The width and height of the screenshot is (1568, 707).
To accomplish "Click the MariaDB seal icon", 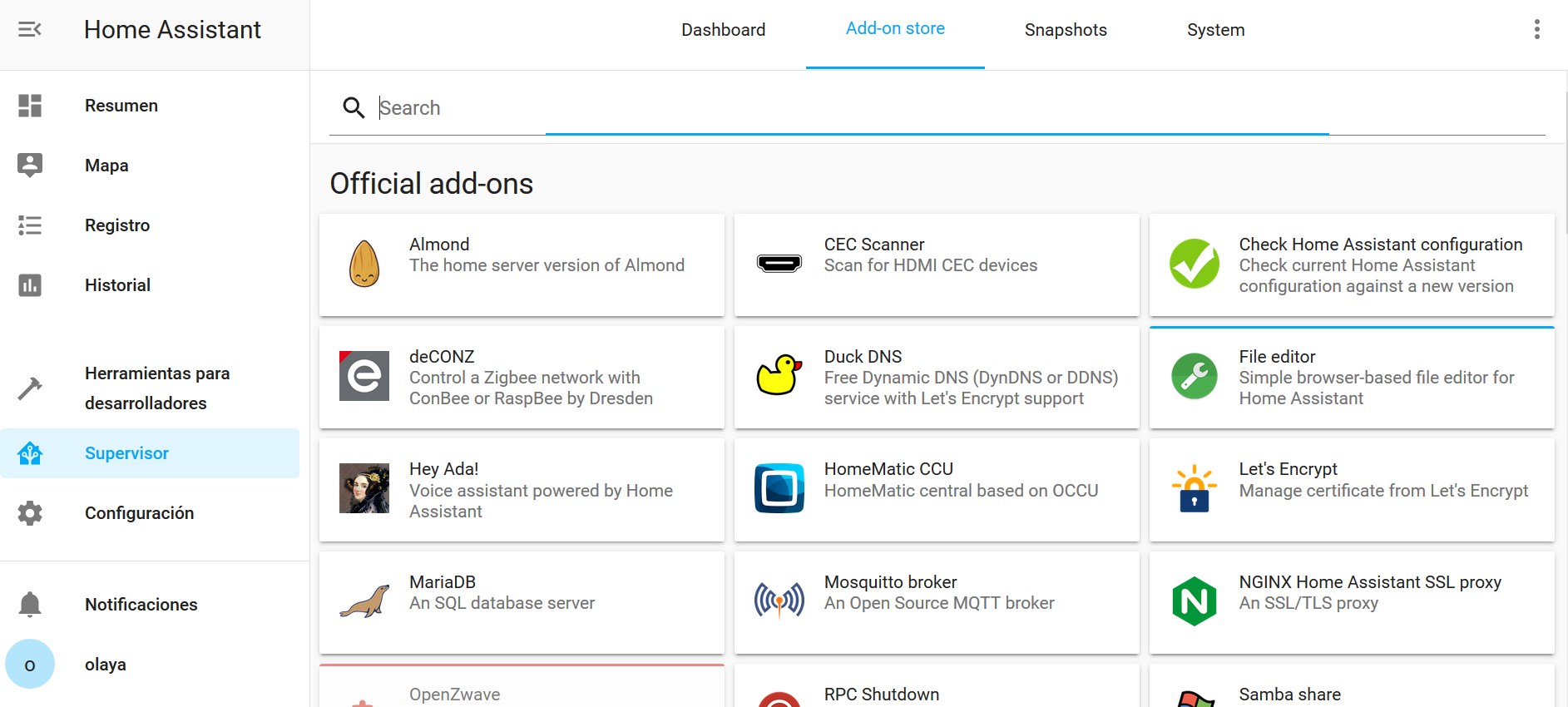I will click(x=364, y=601).
